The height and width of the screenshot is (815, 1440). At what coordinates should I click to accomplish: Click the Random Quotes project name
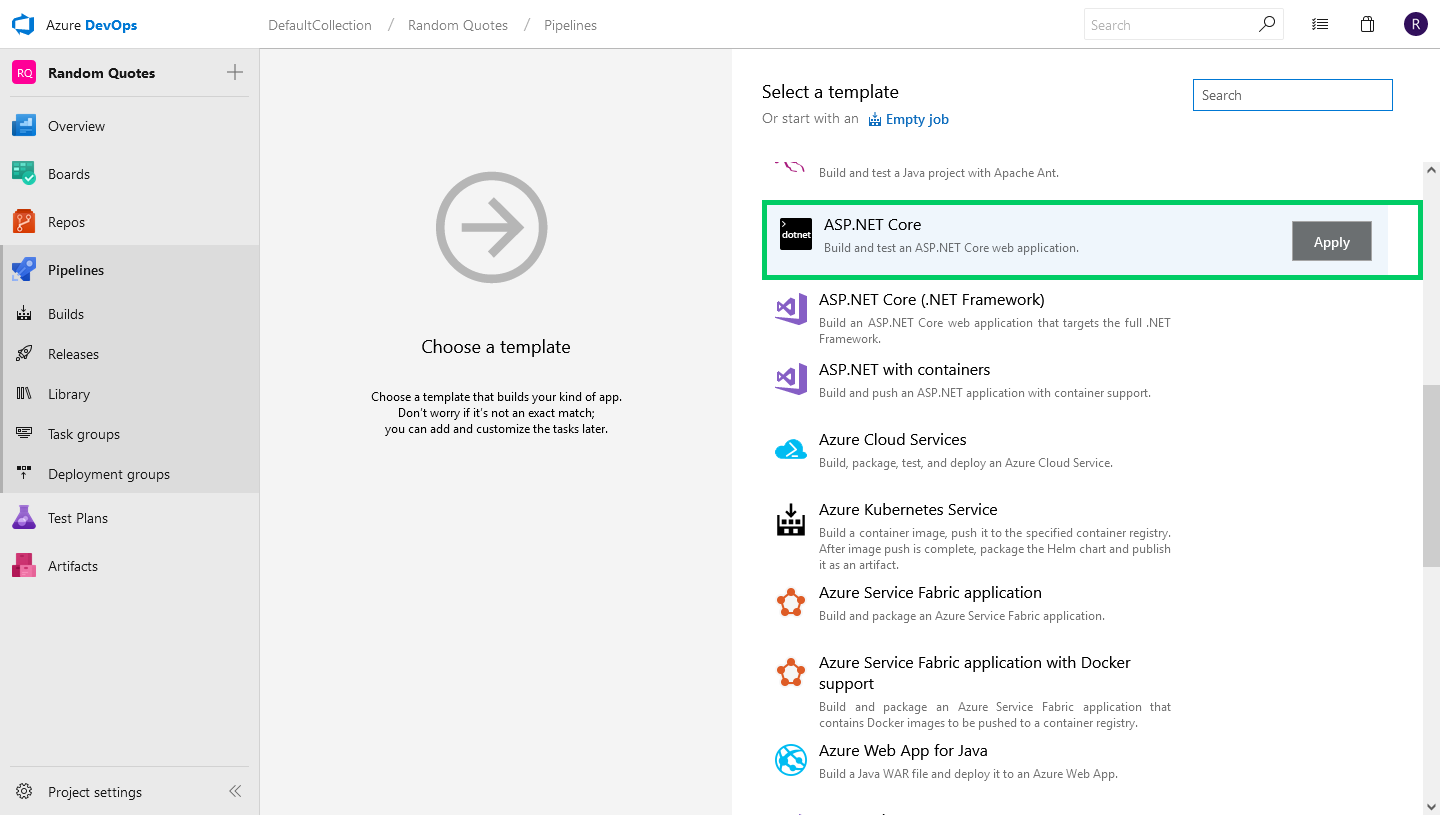coord(101,73)
